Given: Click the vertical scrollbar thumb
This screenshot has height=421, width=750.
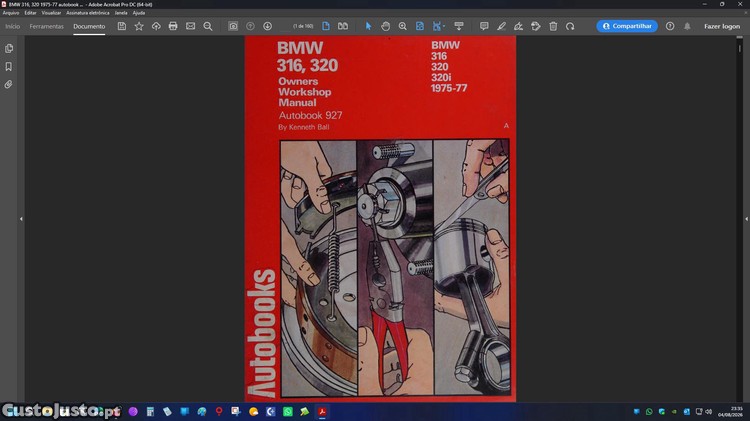Looking at the screenshot, I should (739, 48).
